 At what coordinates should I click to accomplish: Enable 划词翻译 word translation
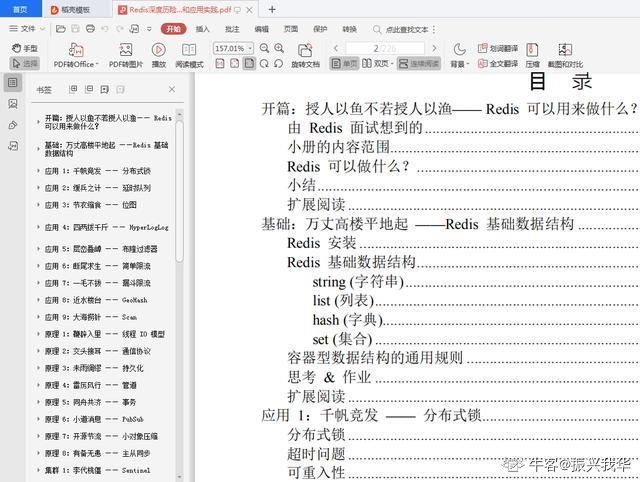[x=498, y=48]
